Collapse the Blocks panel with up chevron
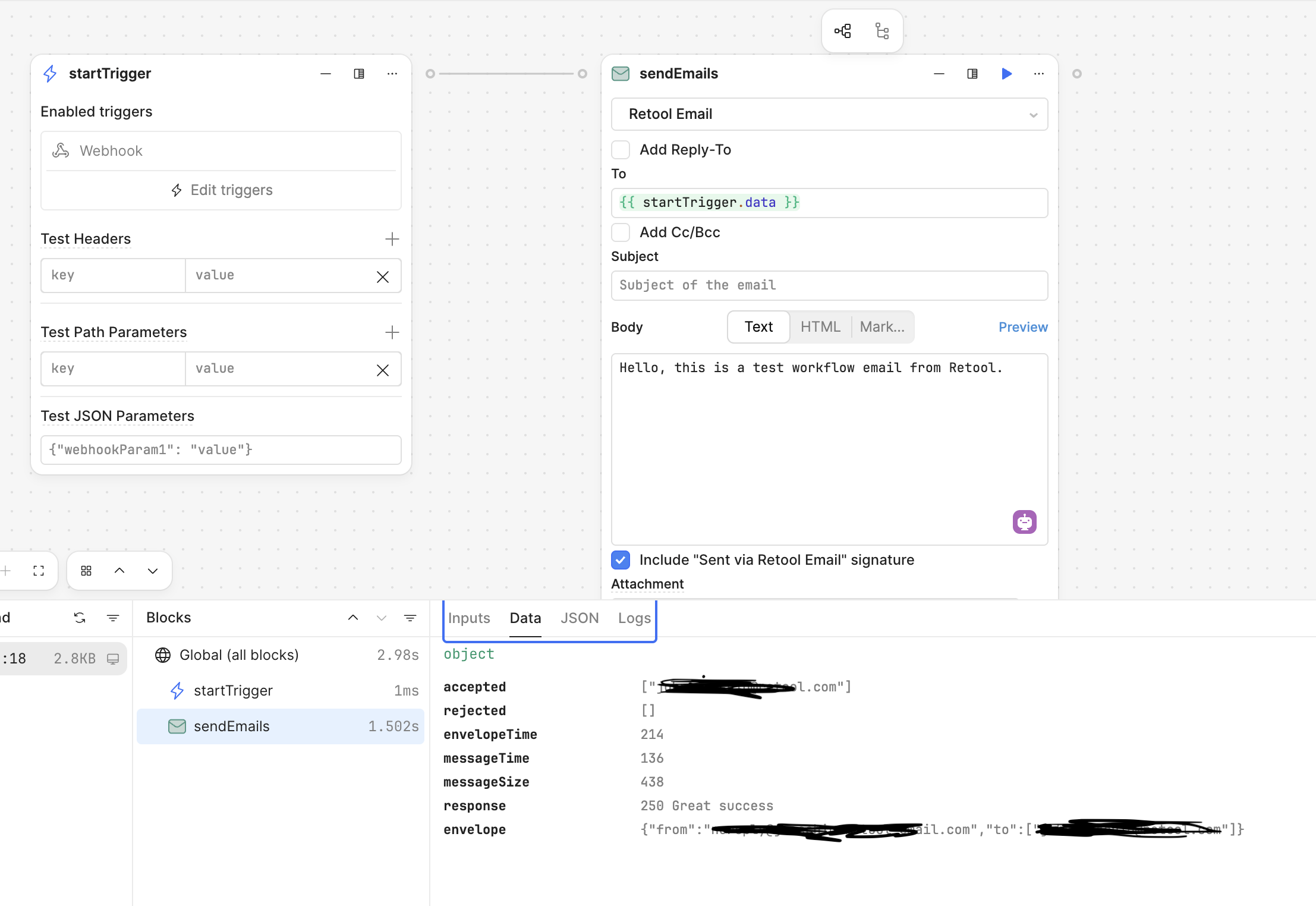The width and height of the screenshot is (1316, 906). [353, 618]
